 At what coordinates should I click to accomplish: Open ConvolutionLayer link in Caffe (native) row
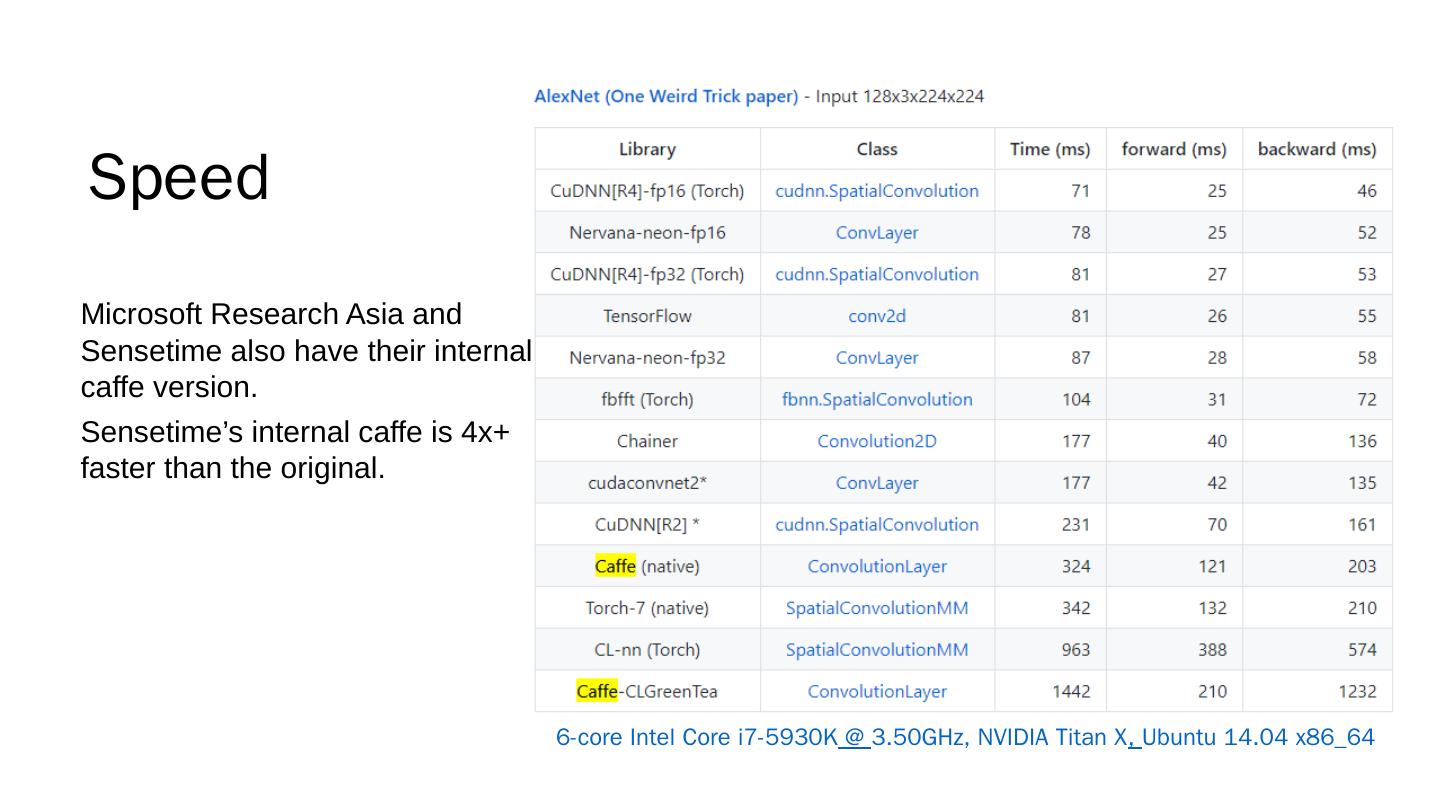coord(877,566)
